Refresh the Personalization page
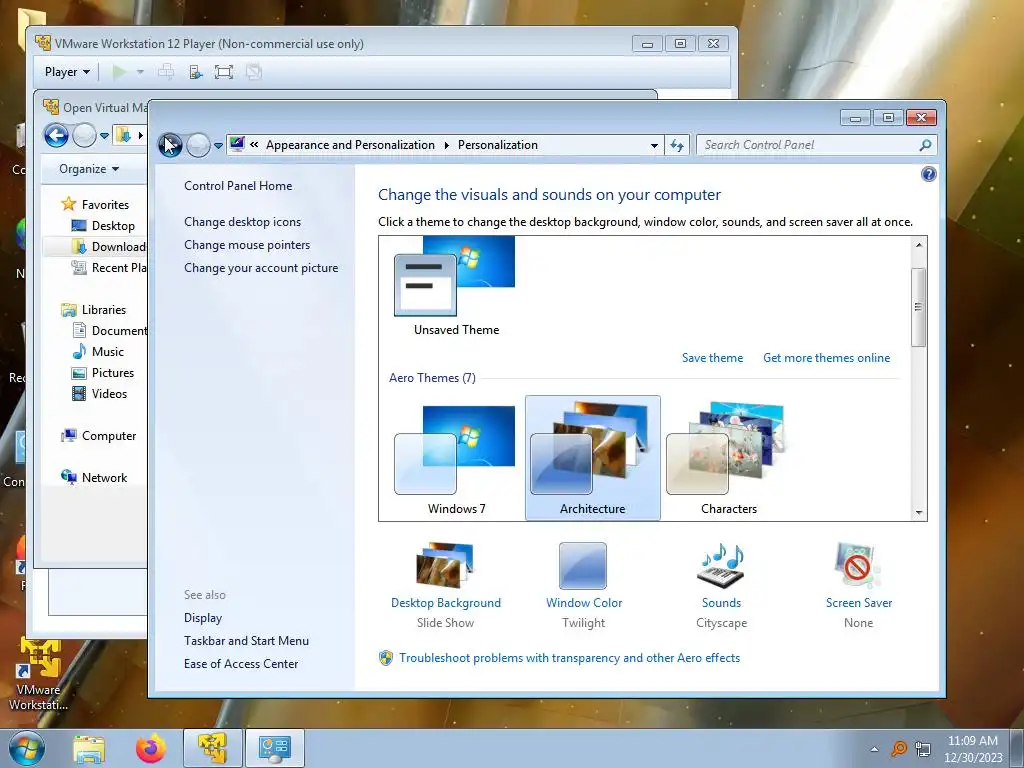Viewport: 1024px width, 768px height. [x=677, y=145]
